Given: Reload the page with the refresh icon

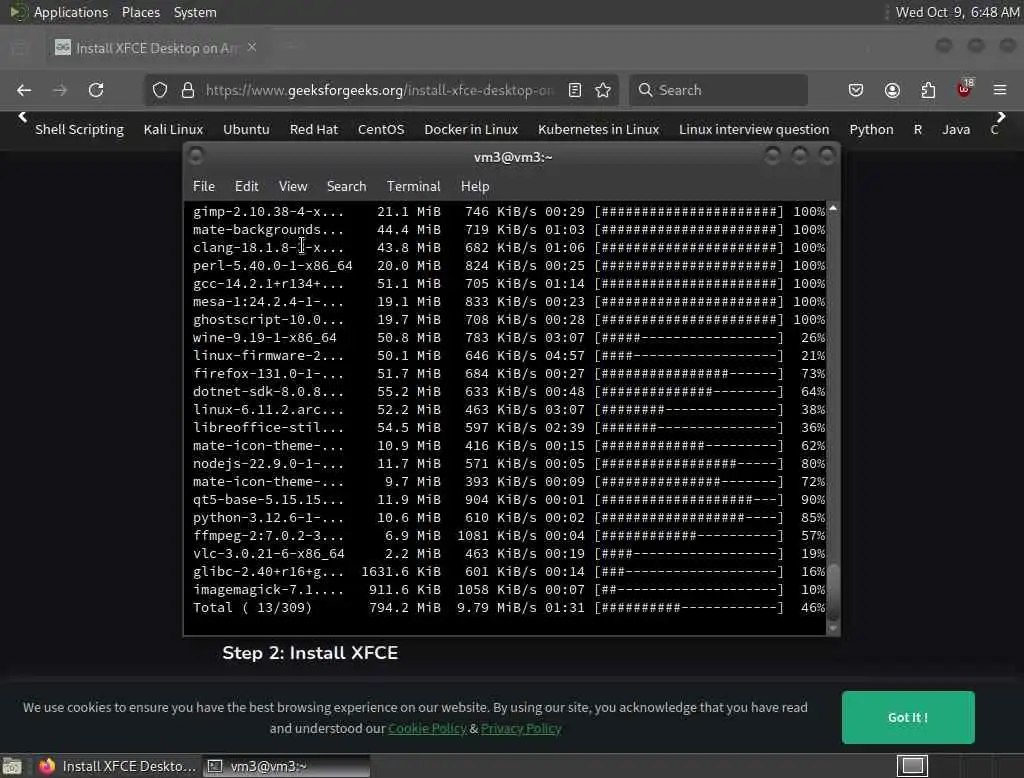Looking at the screenshot, I should 96,90.
